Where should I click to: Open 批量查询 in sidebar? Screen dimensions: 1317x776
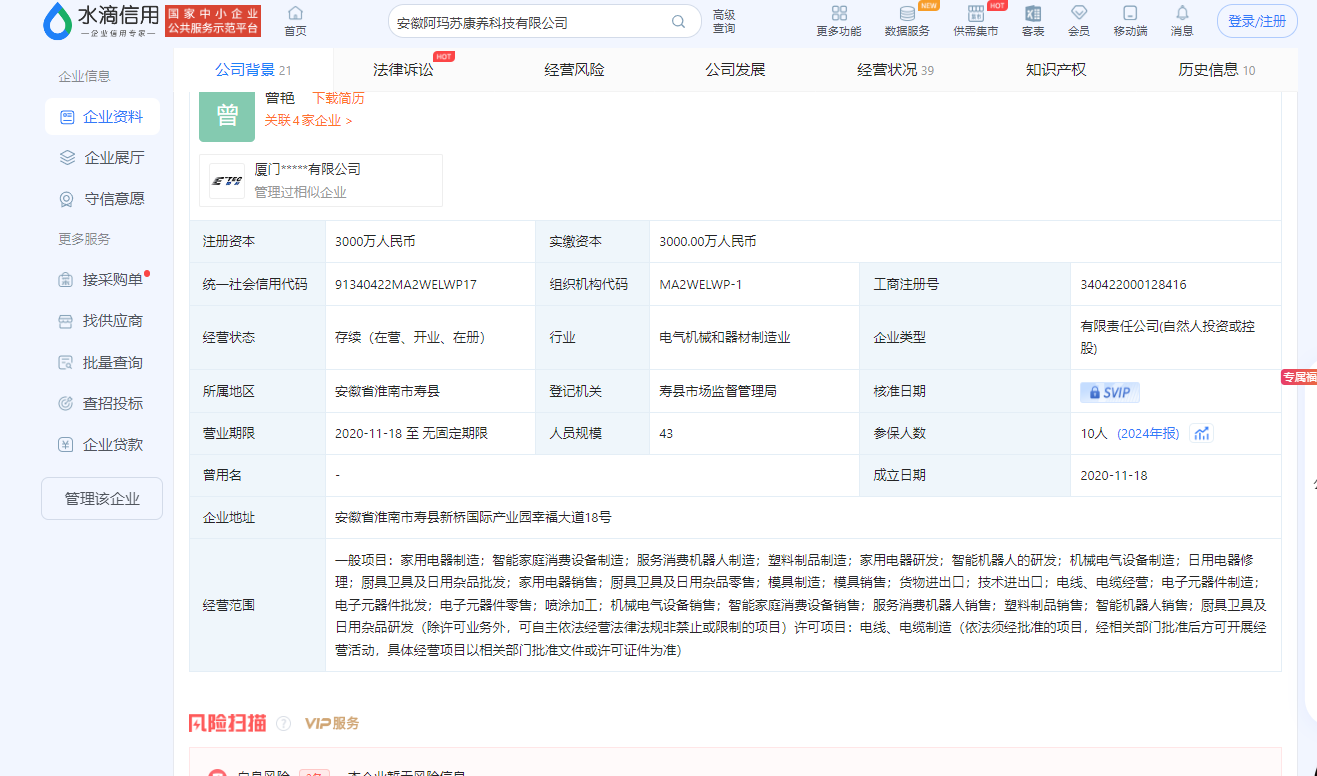point(102,362)
